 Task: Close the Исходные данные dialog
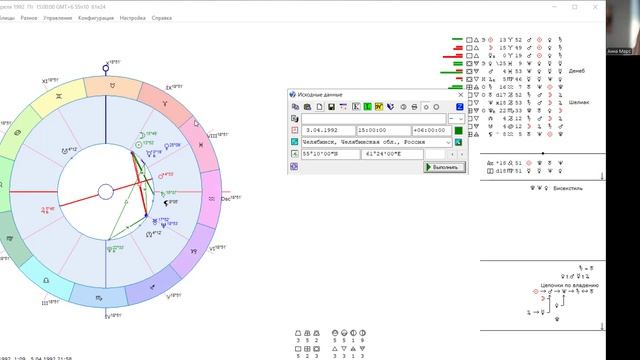[x=461, y=95]
